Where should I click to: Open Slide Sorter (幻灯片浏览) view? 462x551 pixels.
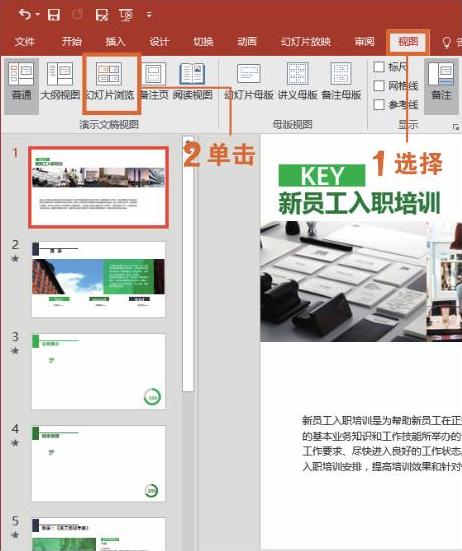[x=110, y=82]
